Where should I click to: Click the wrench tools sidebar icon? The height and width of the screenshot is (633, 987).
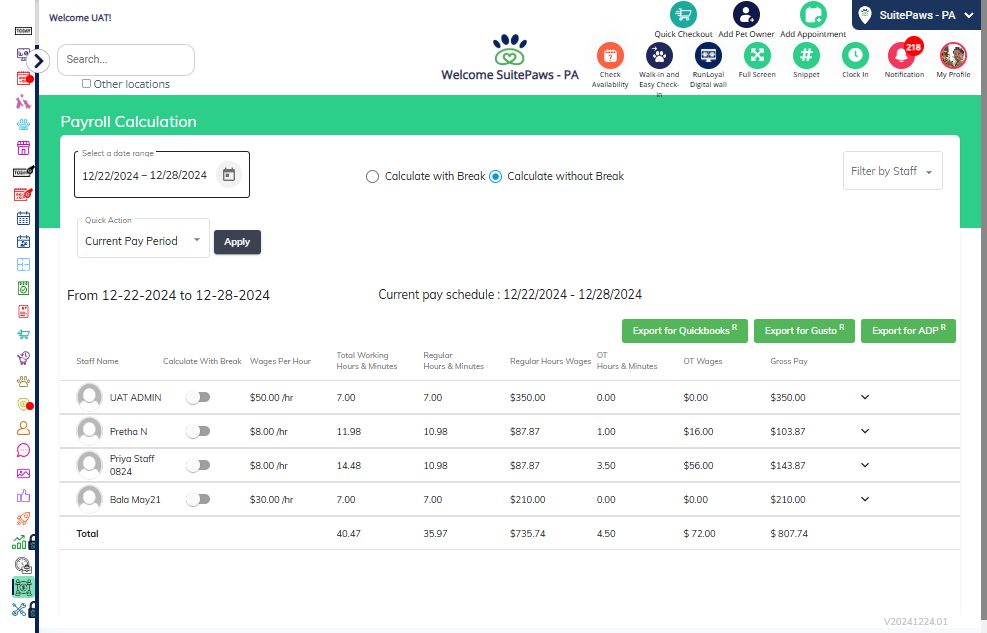(x=19, y=610)
